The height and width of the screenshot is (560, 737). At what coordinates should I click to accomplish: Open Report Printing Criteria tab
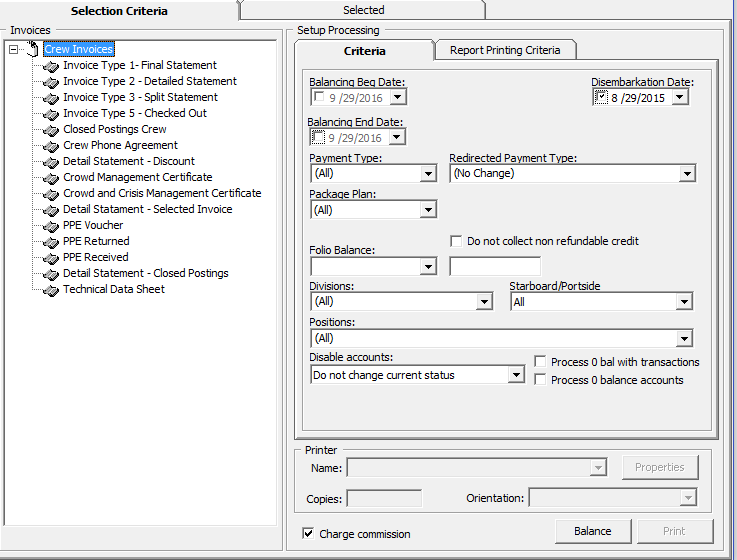pos(505,50)
